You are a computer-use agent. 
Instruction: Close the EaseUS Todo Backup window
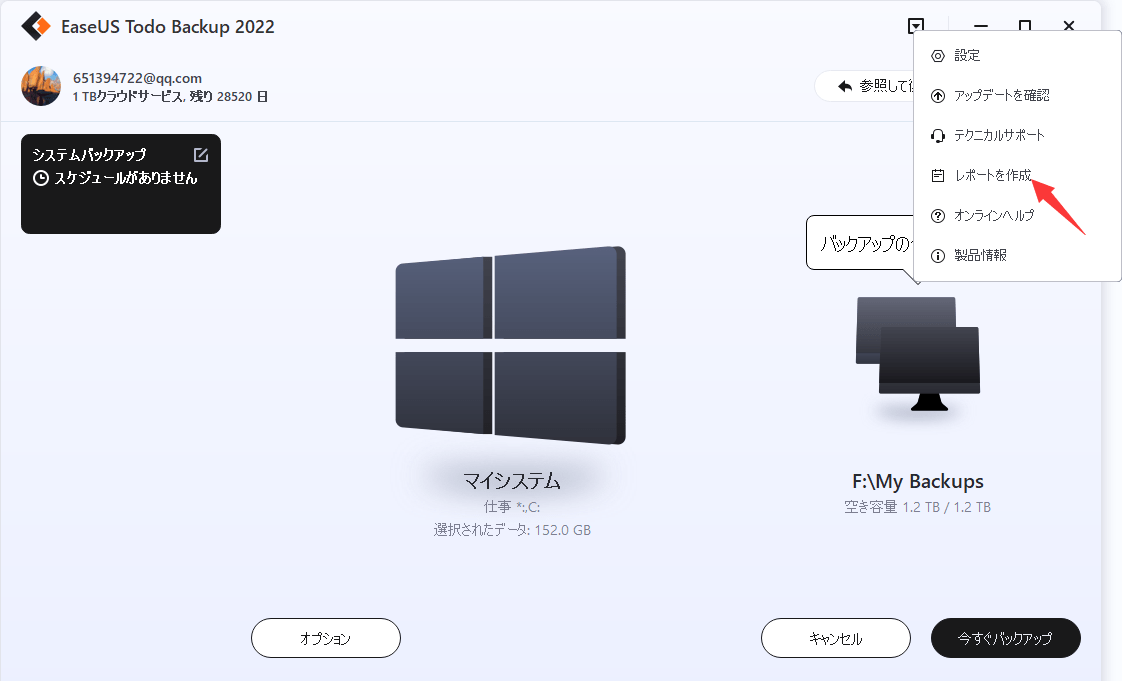click(1069, 26)
